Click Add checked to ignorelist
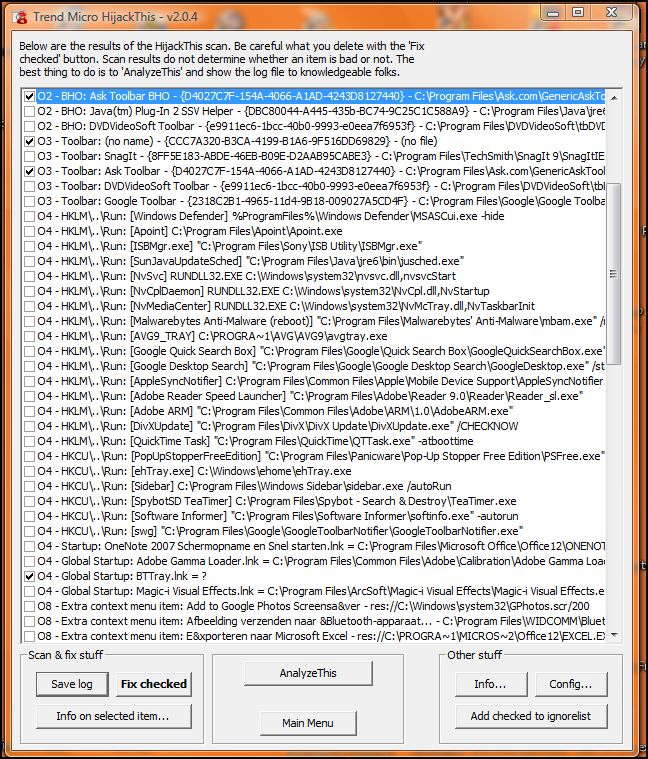 click(531, 716)
